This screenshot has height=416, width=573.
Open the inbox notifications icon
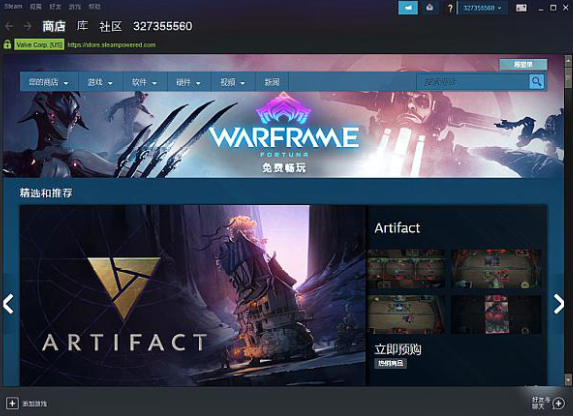430,8
